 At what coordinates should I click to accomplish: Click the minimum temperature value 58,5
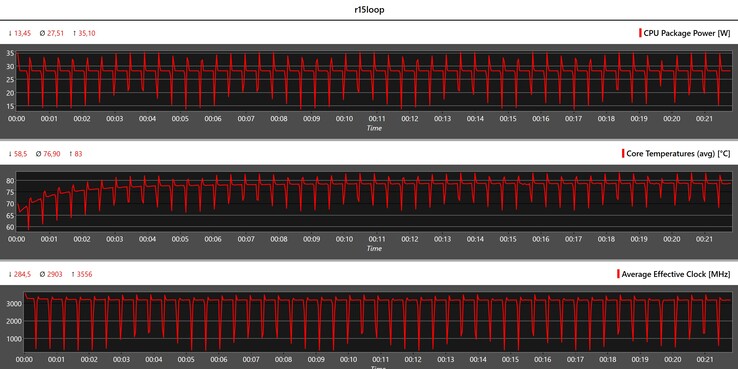[21, 154]
